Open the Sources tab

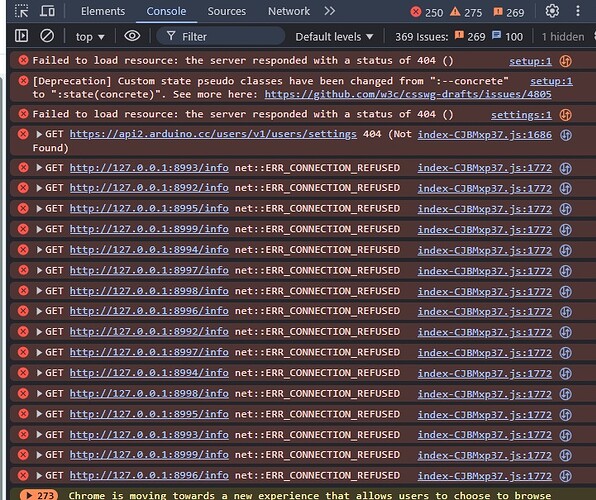(227, 11)
